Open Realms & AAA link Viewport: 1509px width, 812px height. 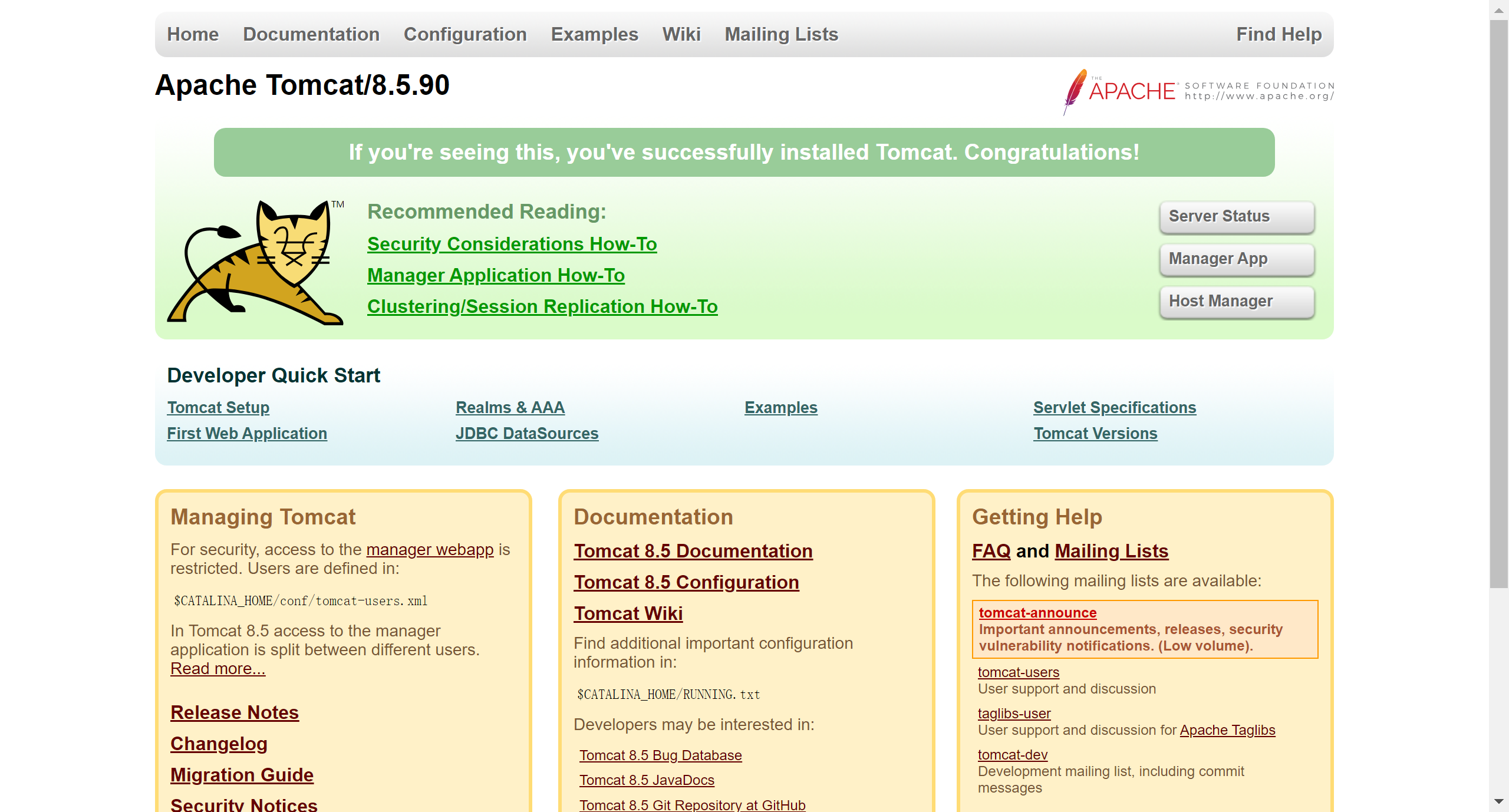click(510, 407)
